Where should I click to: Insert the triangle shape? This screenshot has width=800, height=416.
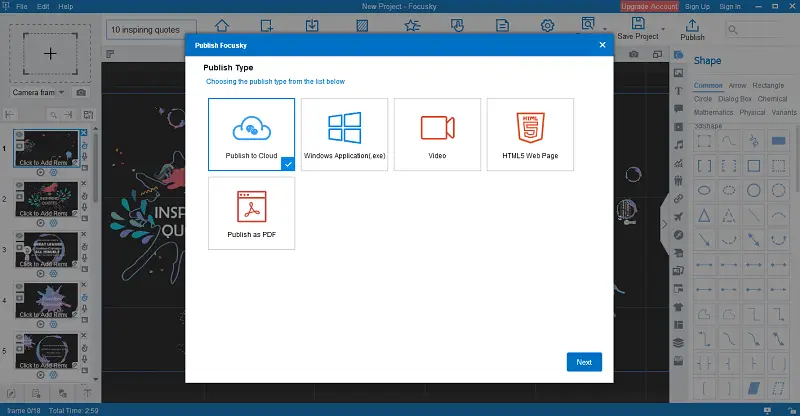point(704,216)
